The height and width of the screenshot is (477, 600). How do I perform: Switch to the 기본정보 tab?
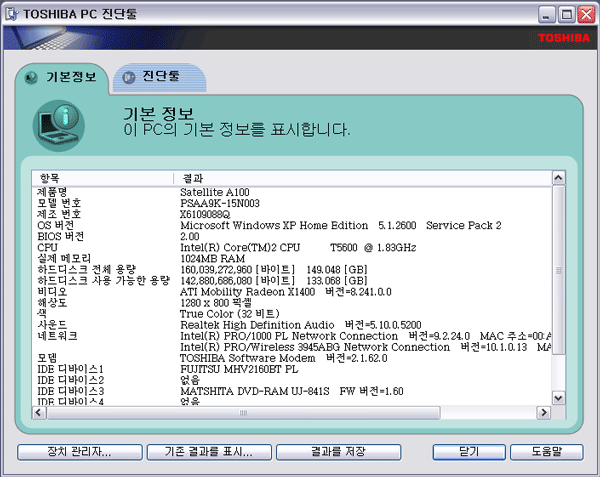[62, 77]
